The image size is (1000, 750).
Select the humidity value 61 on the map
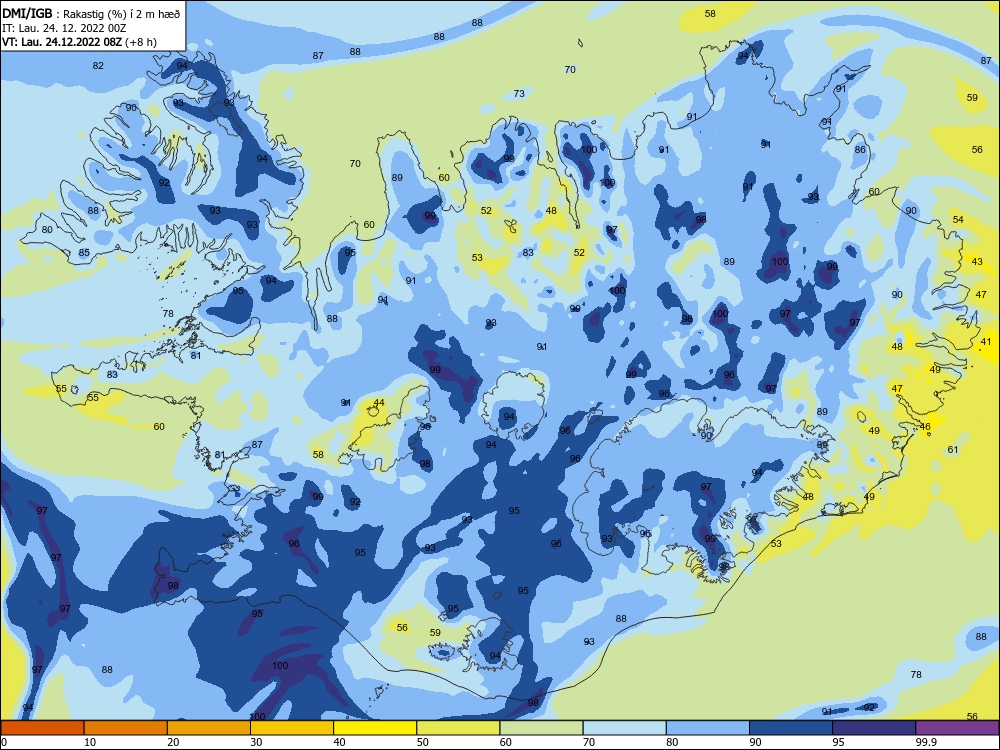(953, 450)
